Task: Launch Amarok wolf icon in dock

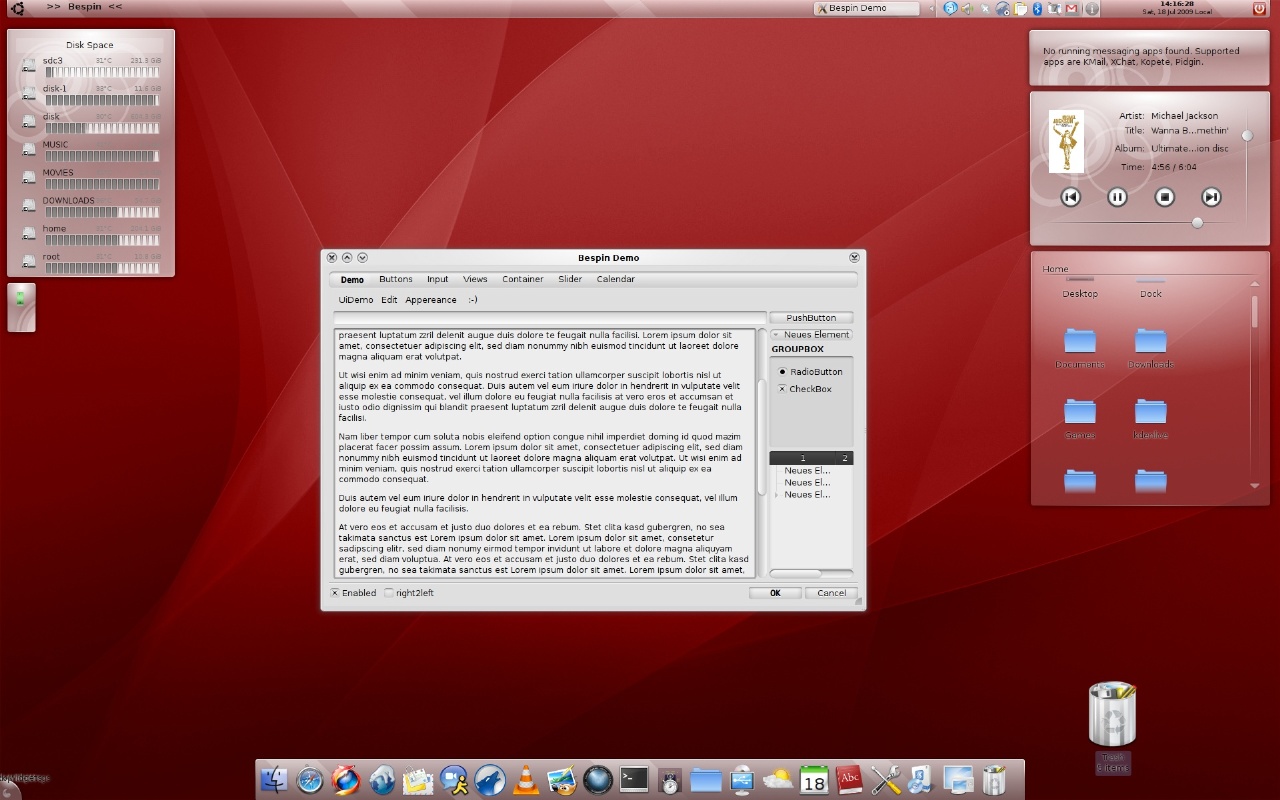Action: pyautogui.click(x=490, y=779)
